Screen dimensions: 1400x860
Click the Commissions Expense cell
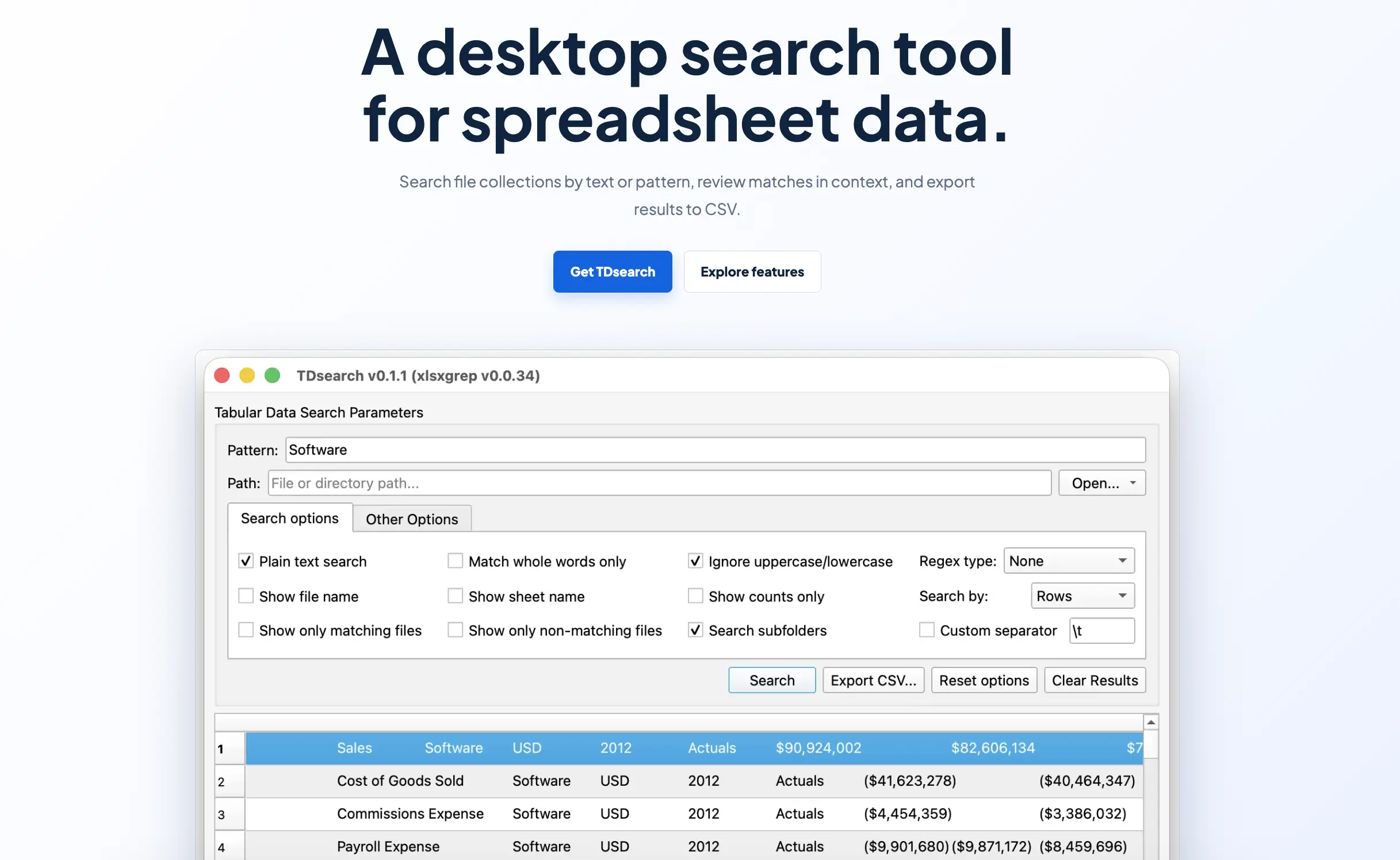[410, 813]
